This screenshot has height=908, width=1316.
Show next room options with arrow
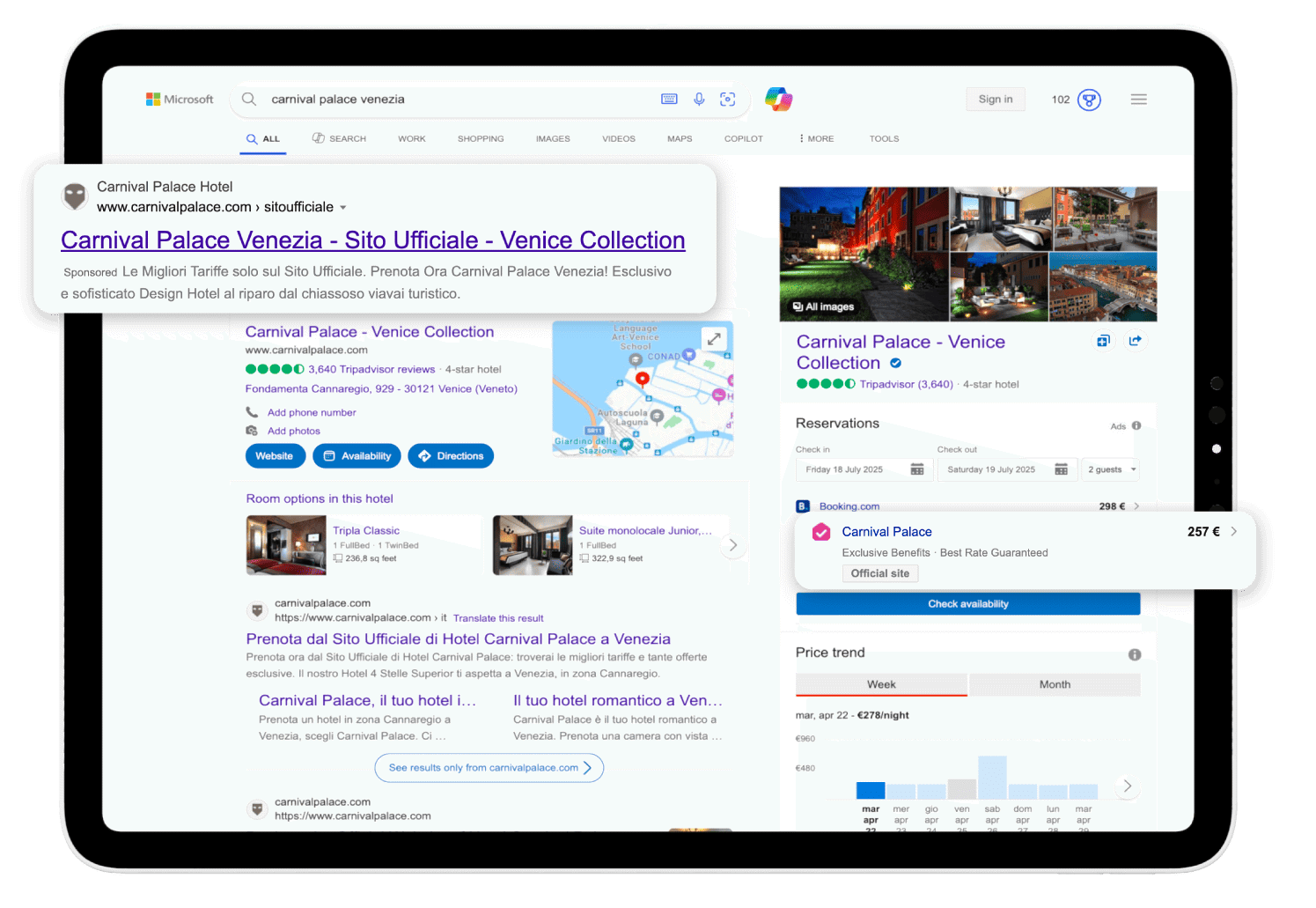[732, 546]
